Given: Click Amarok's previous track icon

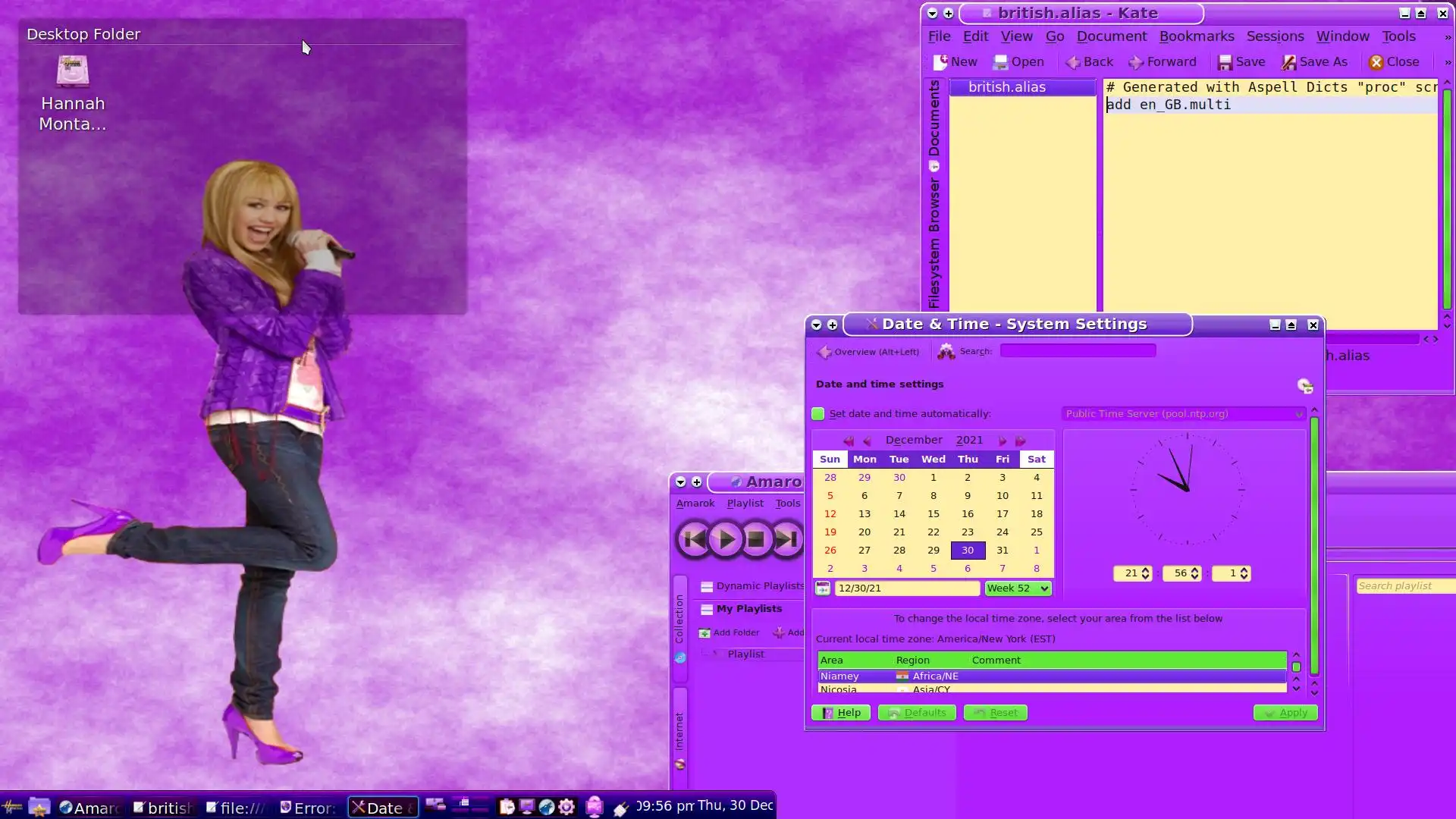Looking at the screenshot, I should coord(694,539).
